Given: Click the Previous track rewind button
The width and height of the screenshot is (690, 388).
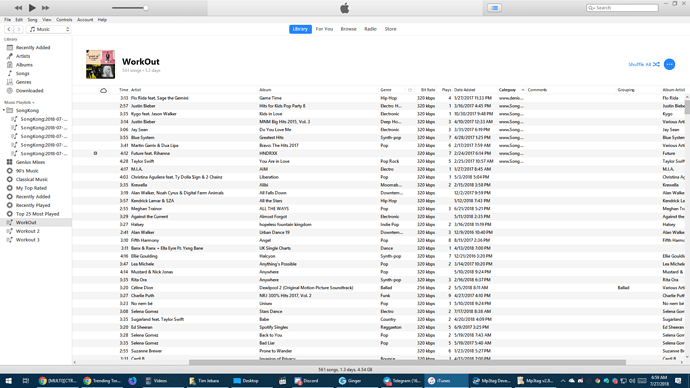Looking at the screenshot, I should [18, 8].
